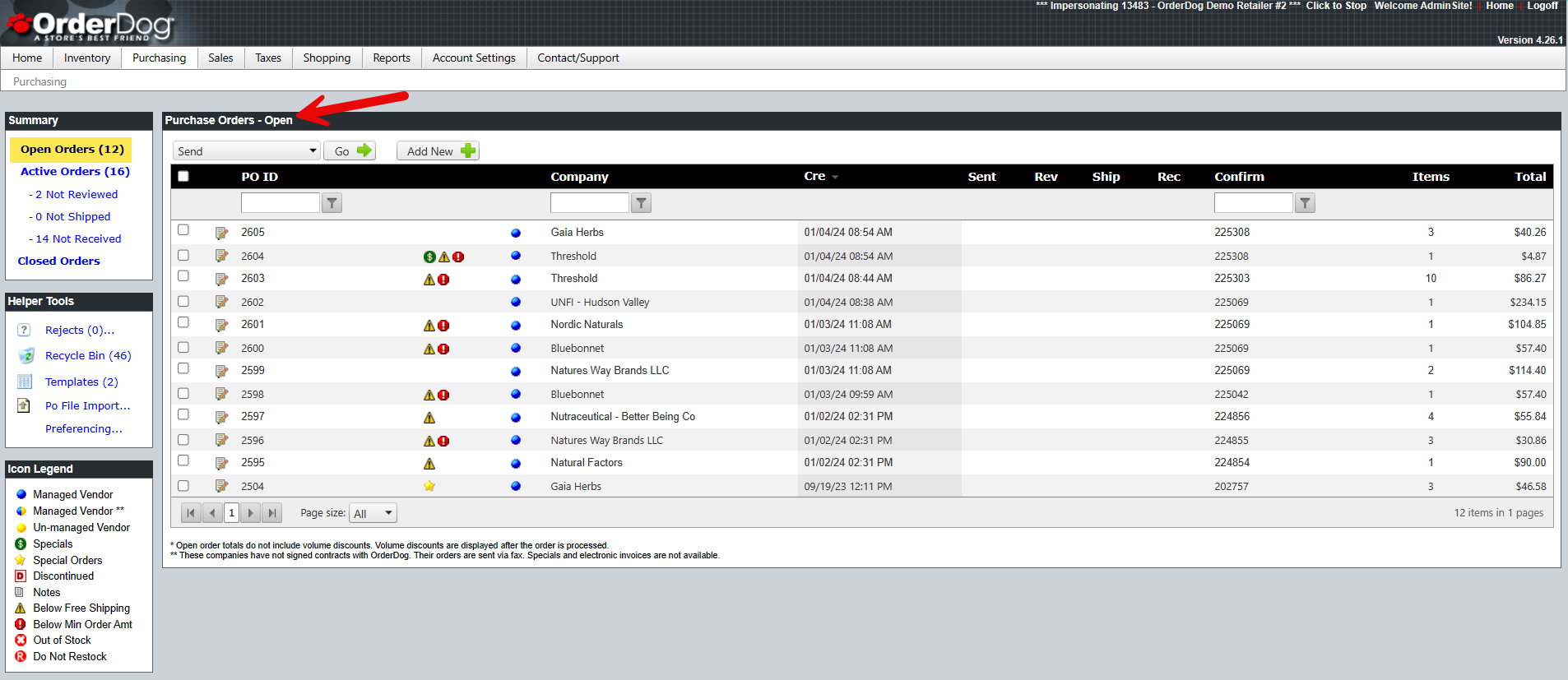
Task: Click the Templates icon in Helper Tools
Action: 26,382
